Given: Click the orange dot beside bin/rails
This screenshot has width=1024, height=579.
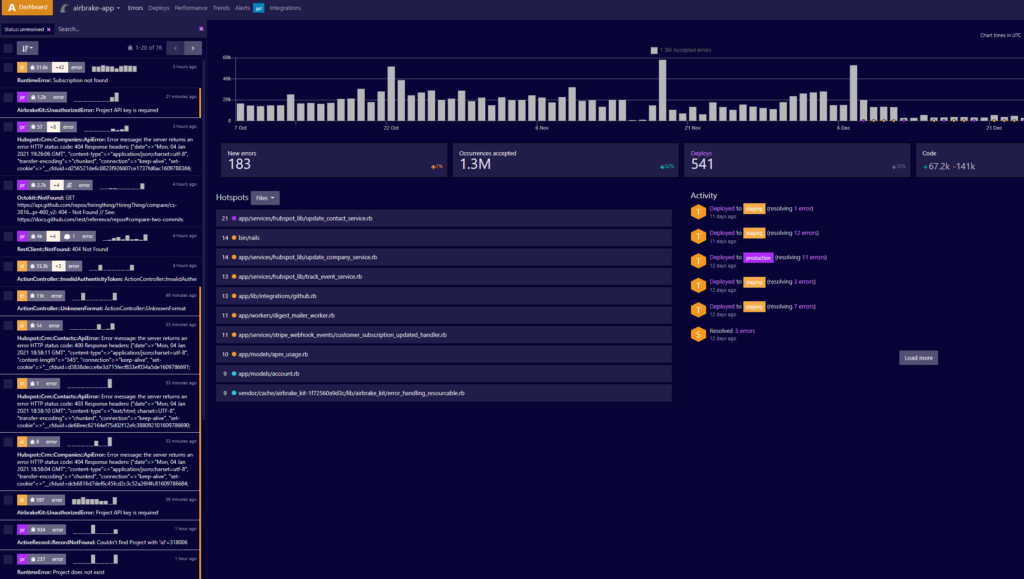Looking at the screenshot, I should [234, 238].
